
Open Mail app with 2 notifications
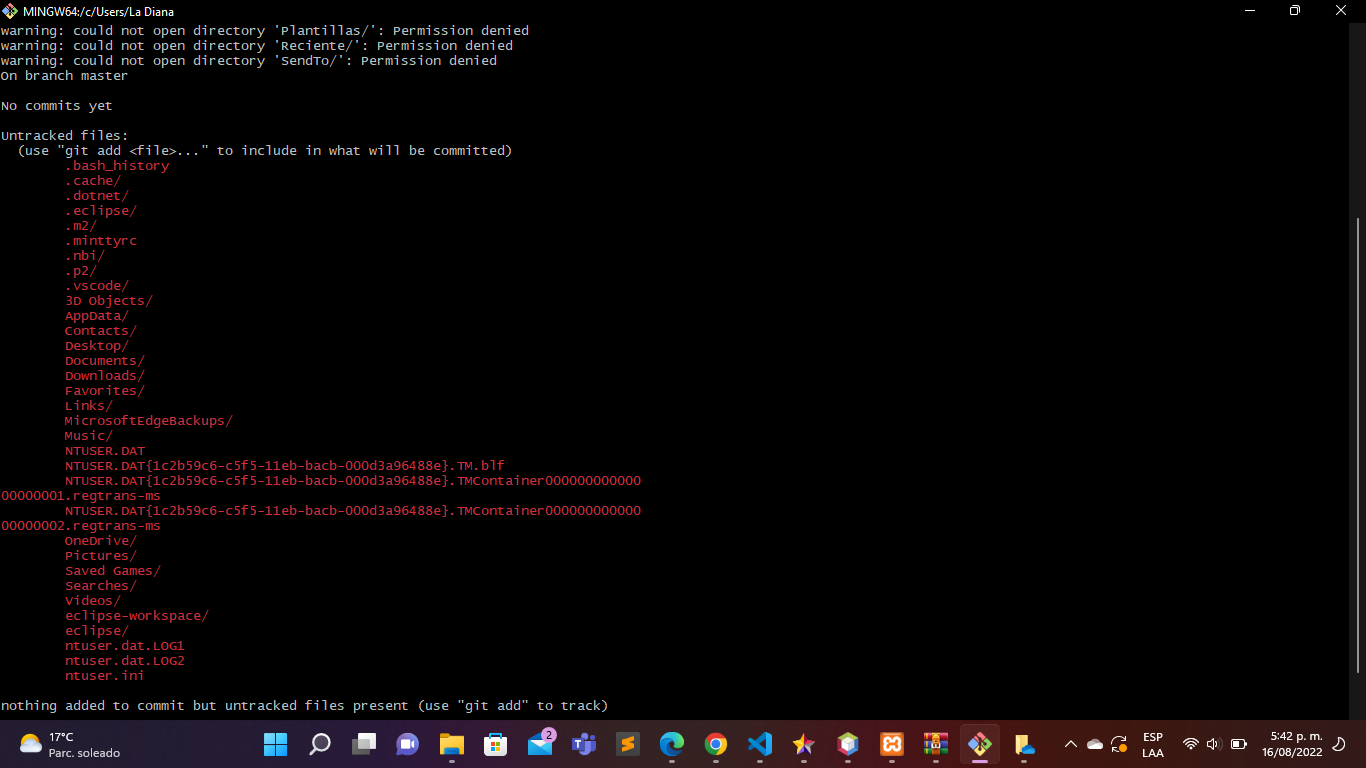tap(540, 743)
